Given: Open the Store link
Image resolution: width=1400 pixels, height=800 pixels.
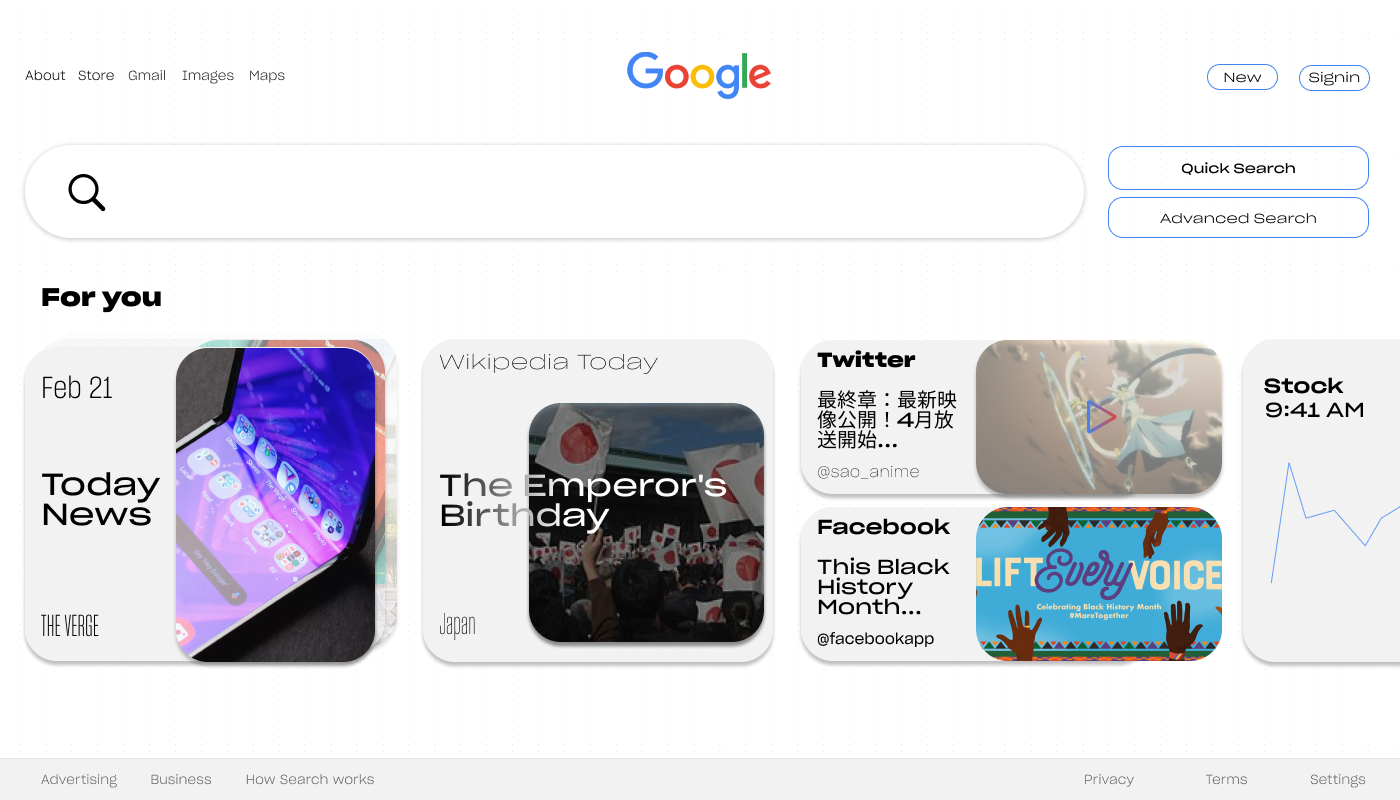Looking at the screenshot, I should (96, 75).
